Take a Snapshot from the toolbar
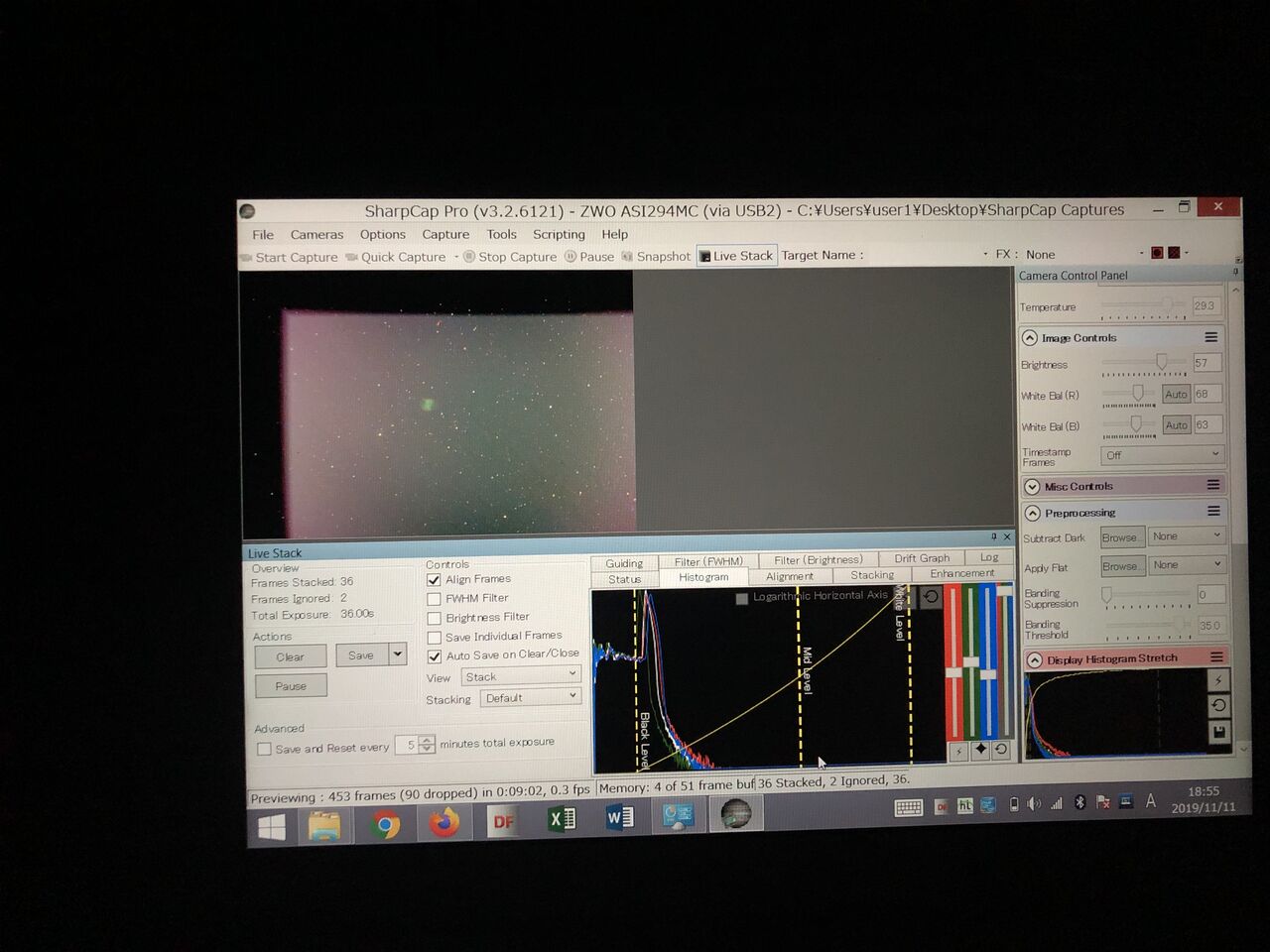Image resolution: width=1270 pixels, height=952 pixels. pos(656,256)
